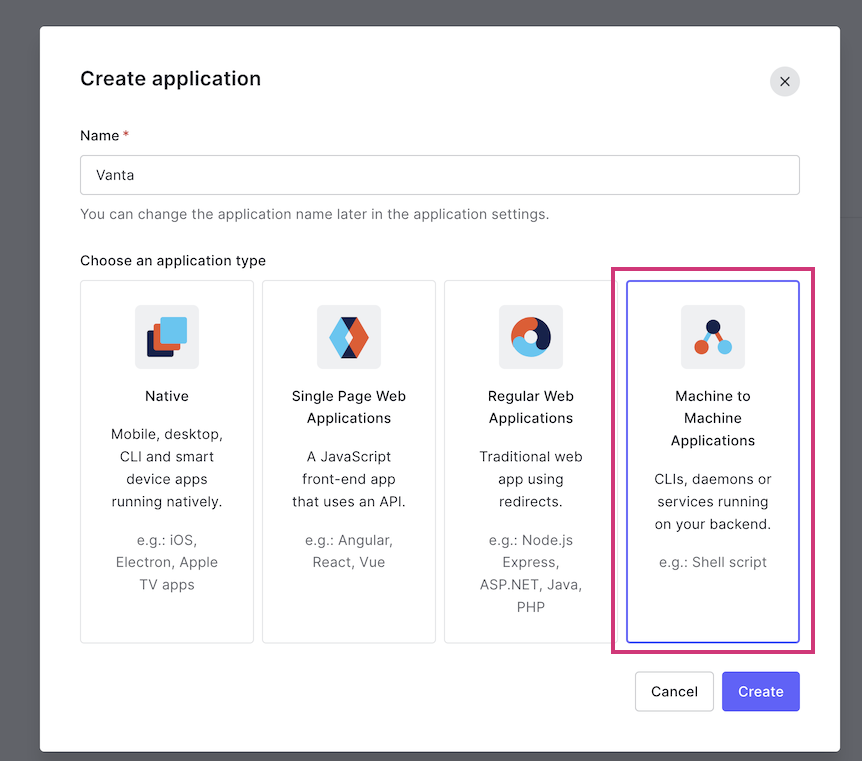862x761 pixels.
Task: Click the 'e.g.: iOS, Electron, Apple TV' example text
Action: 167,562
